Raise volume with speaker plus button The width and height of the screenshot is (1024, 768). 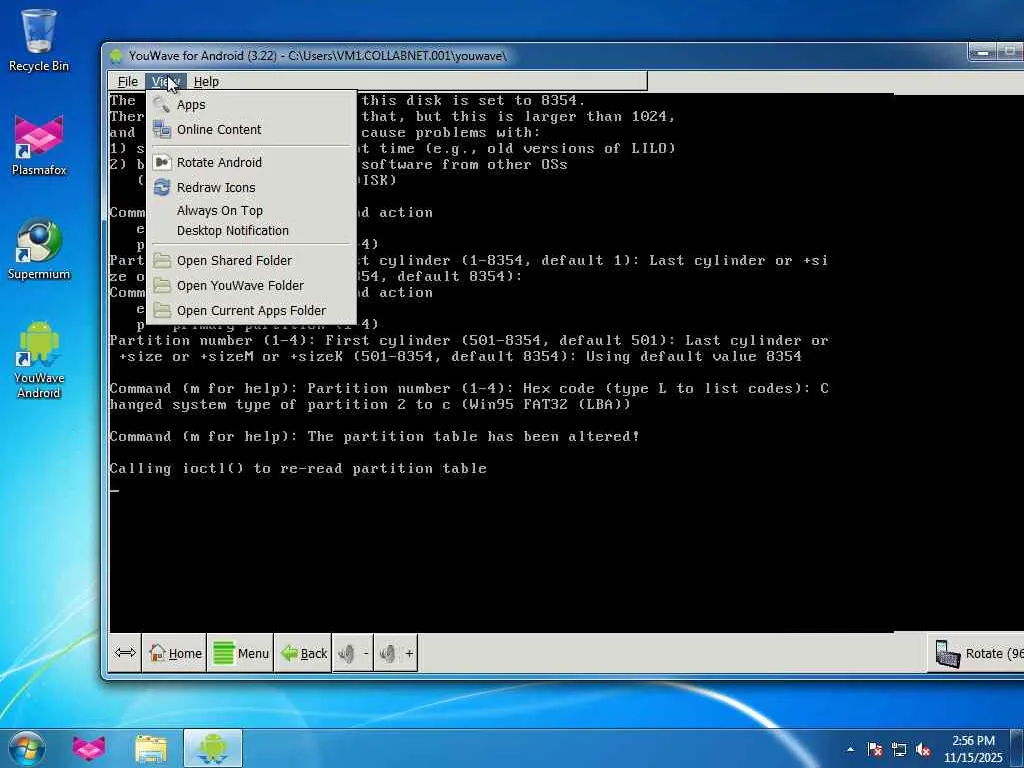click(395, 653)
